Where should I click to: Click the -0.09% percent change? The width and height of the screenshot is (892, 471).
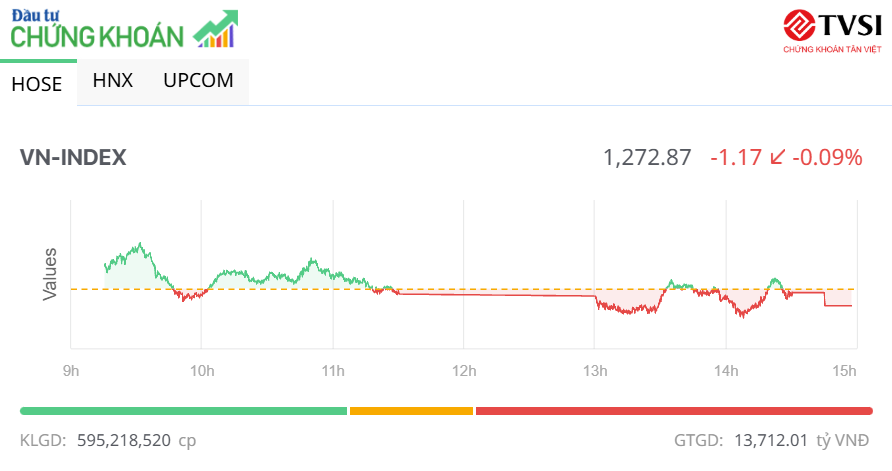point(829,158)
